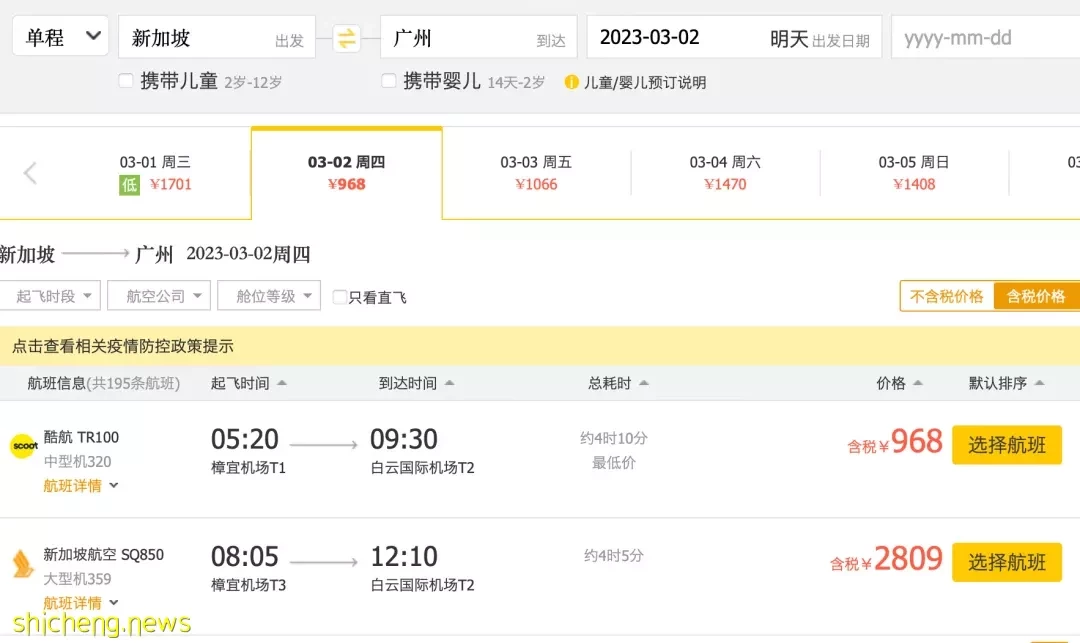Open 舱位等级 cabin class dropdown

pos(269,296)
